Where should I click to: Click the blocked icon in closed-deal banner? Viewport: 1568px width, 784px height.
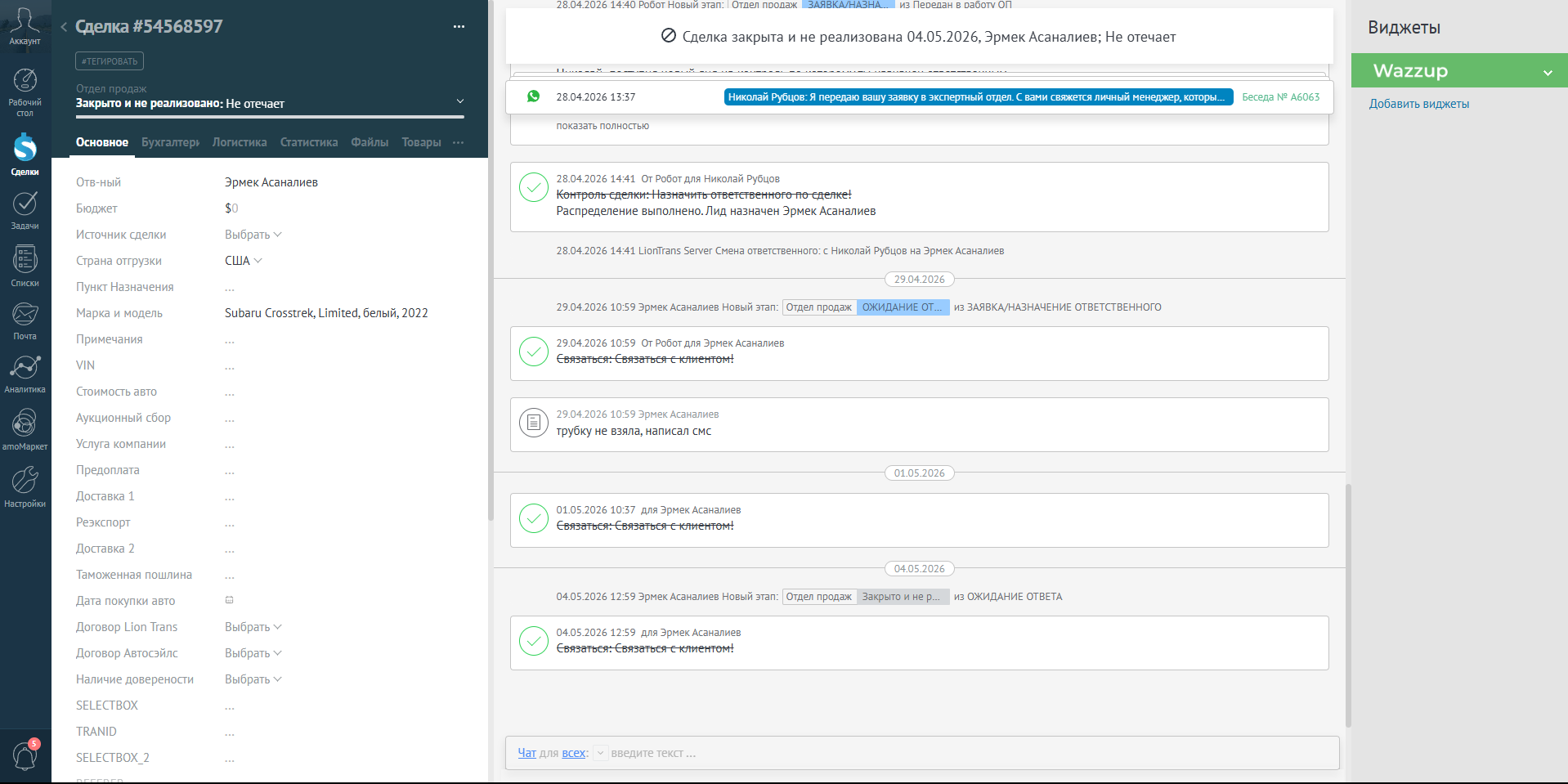(x=668, y=36)
